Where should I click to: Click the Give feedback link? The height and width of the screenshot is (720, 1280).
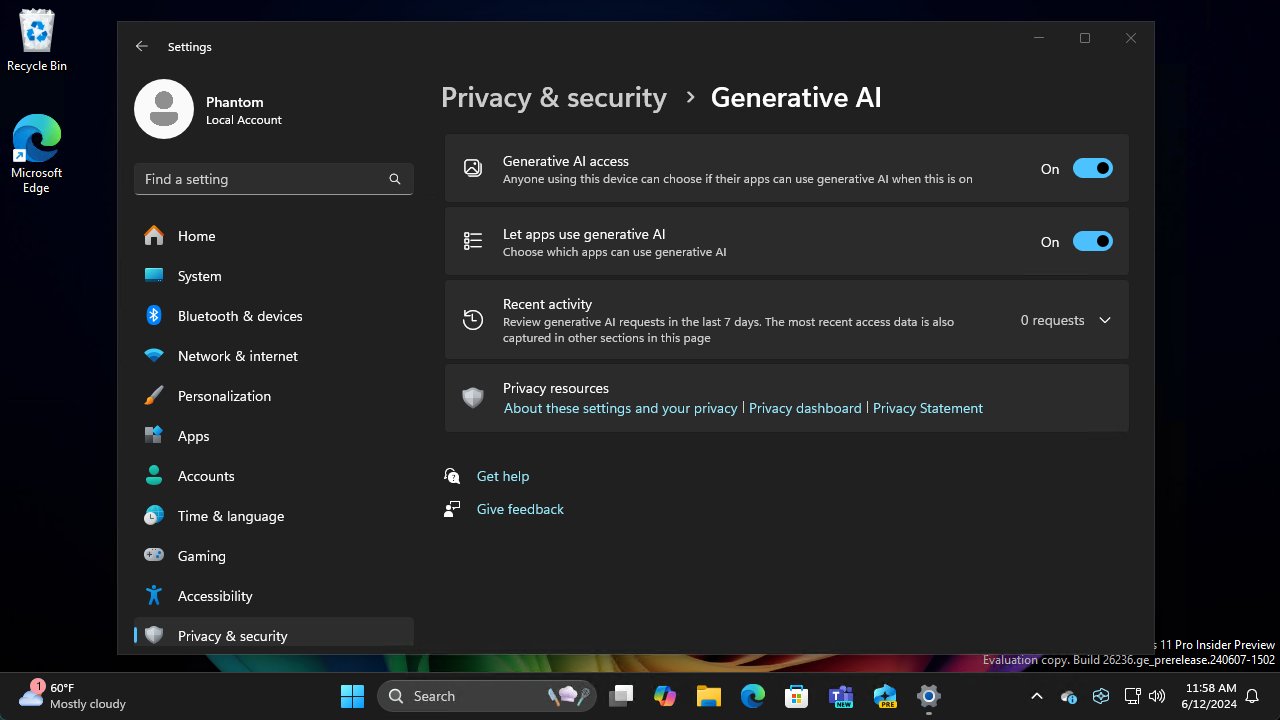pyautogui.click(x=520, y=509)
